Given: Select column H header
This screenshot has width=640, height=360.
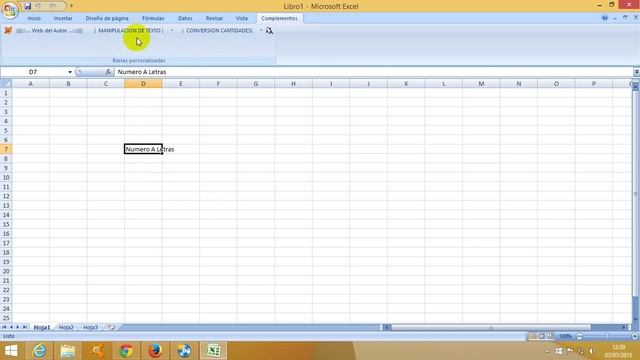Looking at the screenshot, I should point(293,84).
